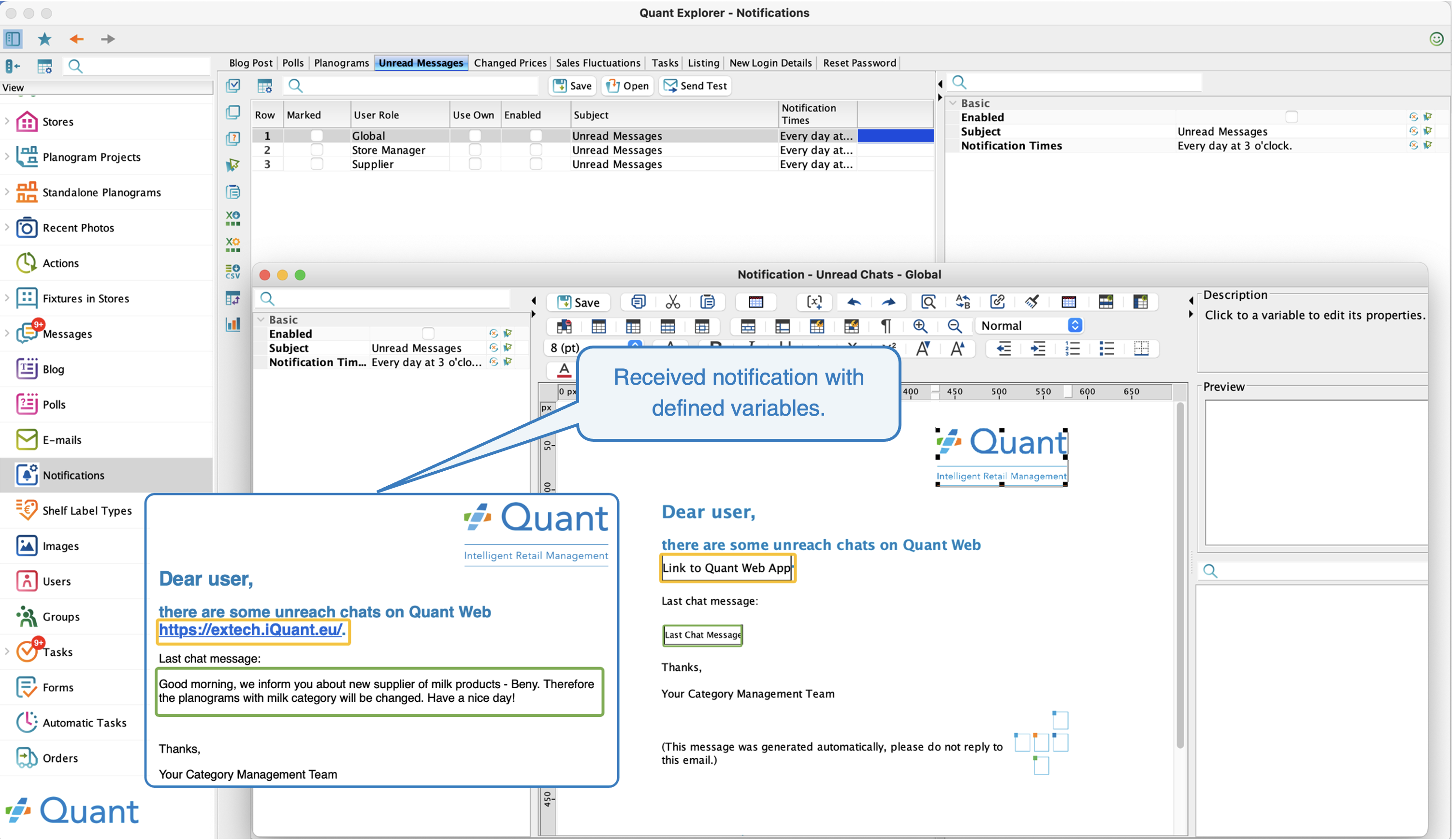Click the mark-all checkbox icon in vertical toolbar
Image resolution: width=1452 pixels, height=840 pixels.
[x=233, y=86]
